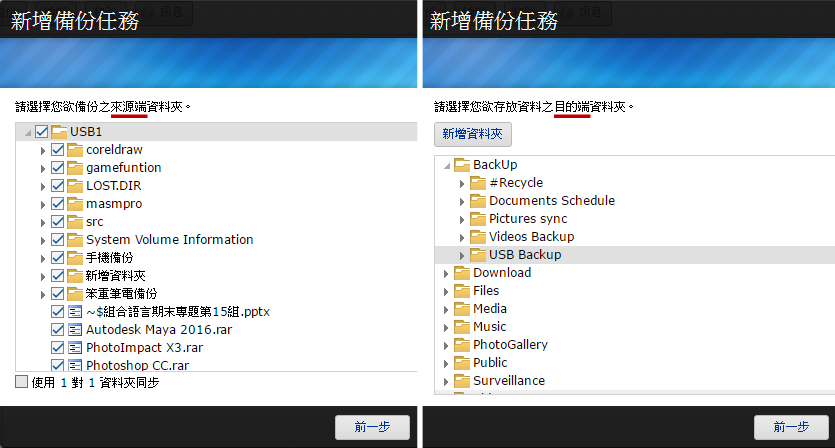This screenshot has width=835, height=448.
Task: Click the masmpro folder icon
Action: pyautogui.click(x=75, y=203)
